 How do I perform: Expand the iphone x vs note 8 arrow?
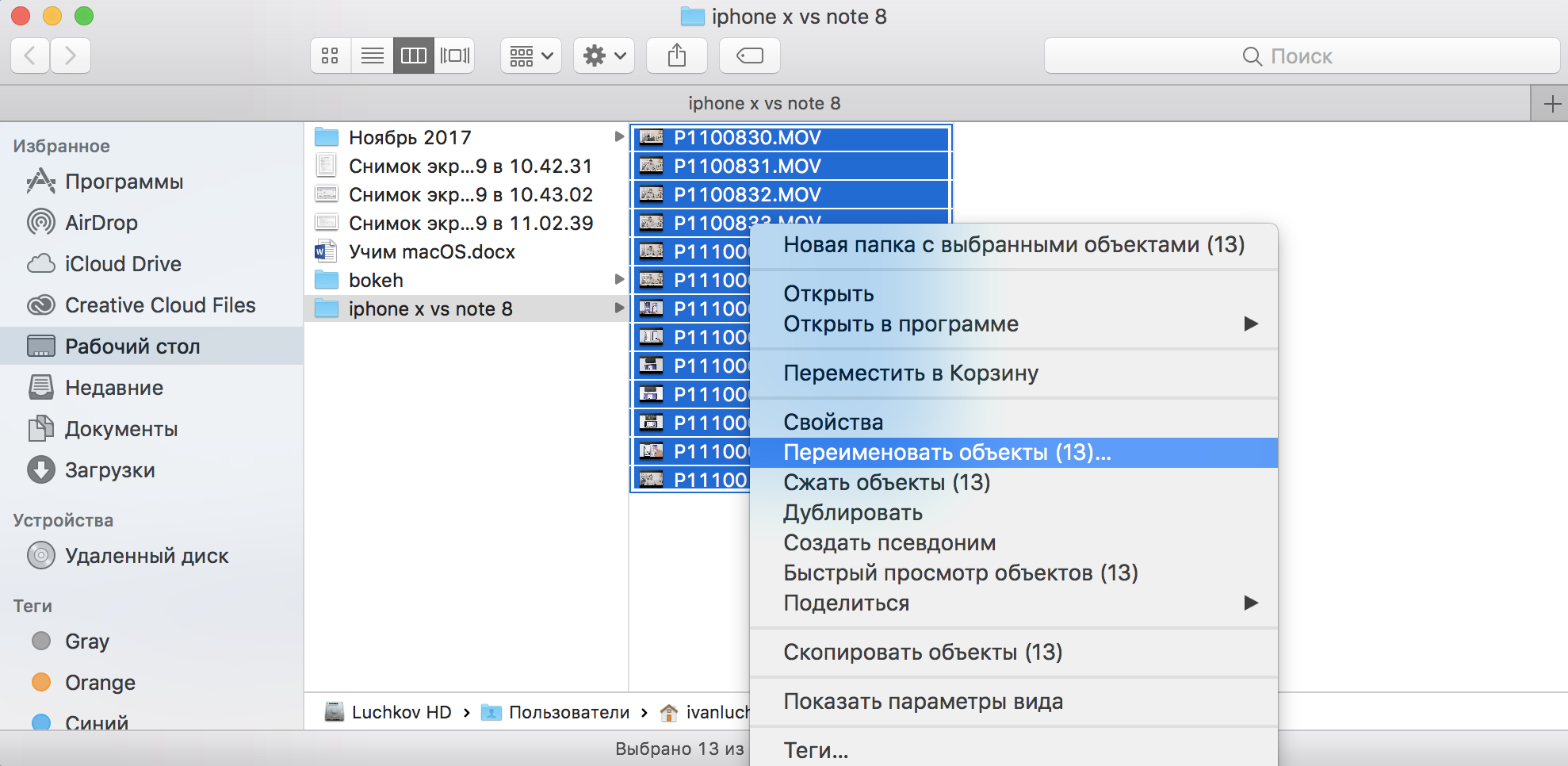(x=619, y=308)
